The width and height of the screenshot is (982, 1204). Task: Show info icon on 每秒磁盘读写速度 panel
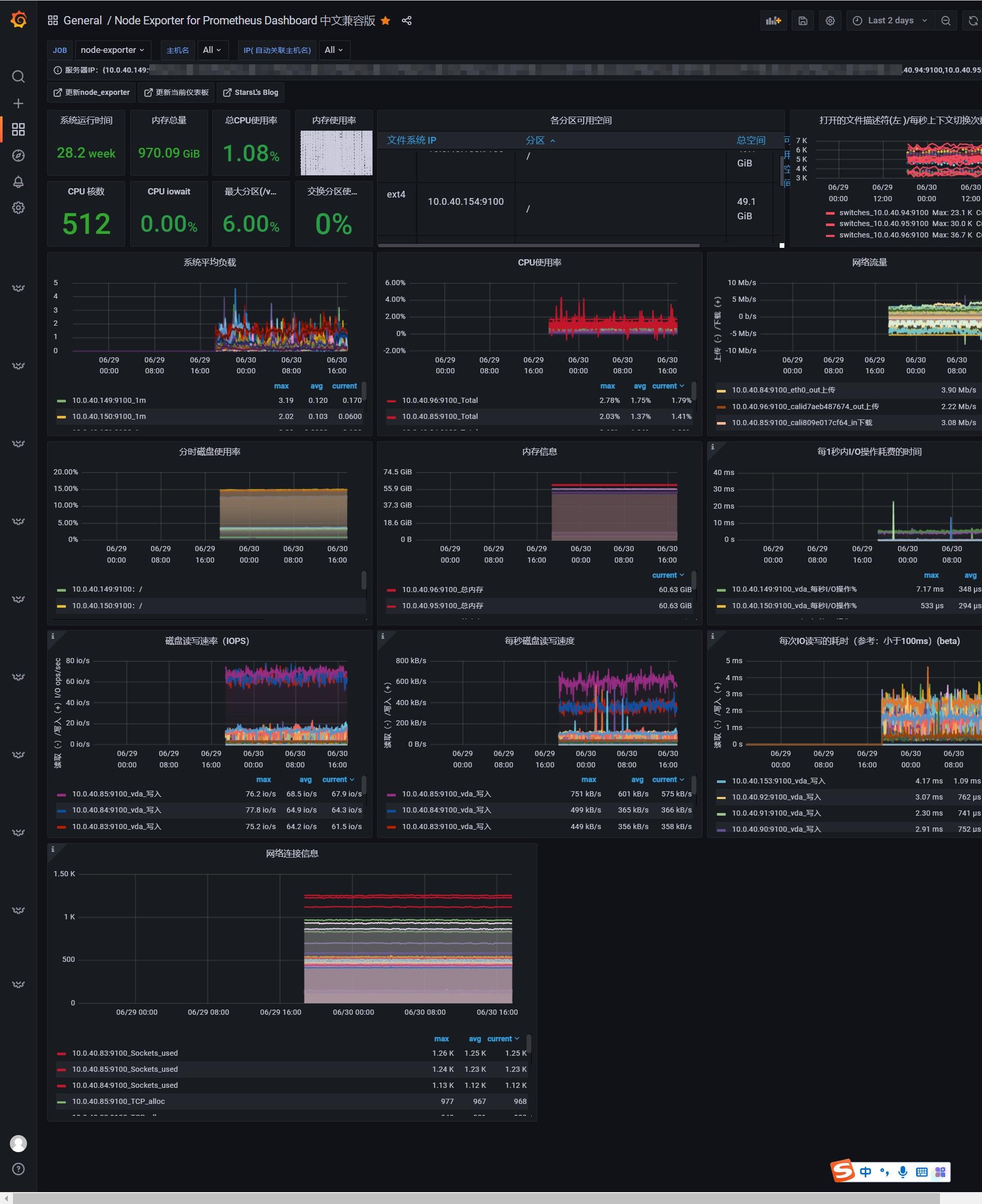pos(382,636)
